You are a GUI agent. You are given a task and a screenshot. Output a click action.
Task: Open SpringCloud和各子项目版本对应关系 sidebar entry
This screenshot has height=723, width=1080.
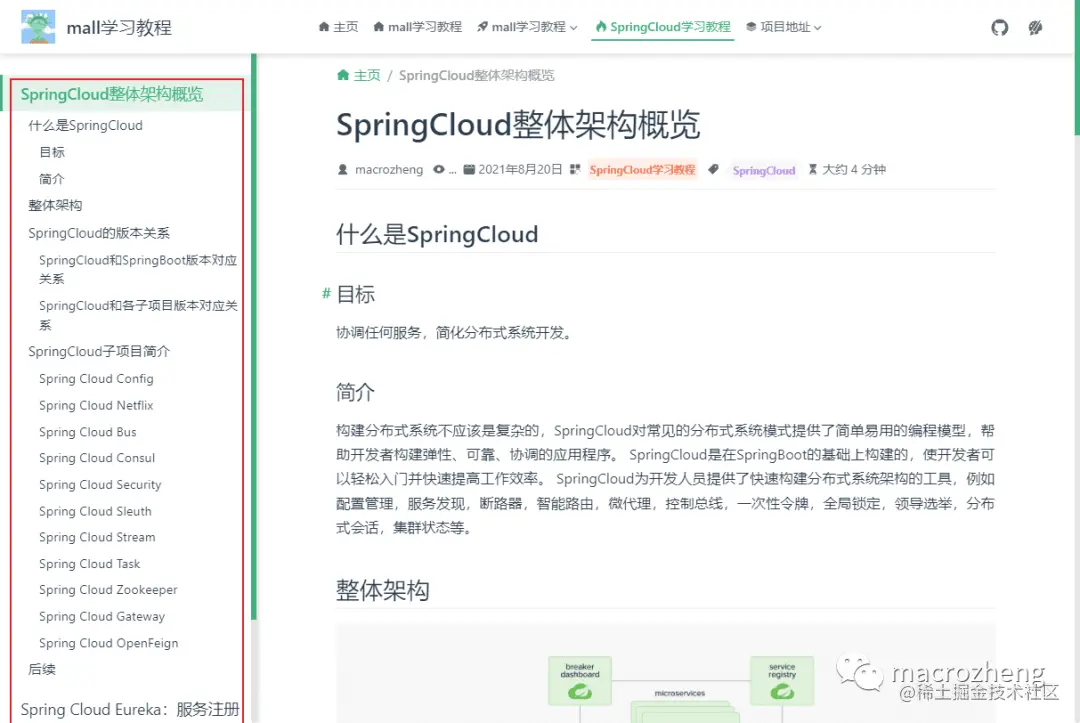tap(138, 315)
